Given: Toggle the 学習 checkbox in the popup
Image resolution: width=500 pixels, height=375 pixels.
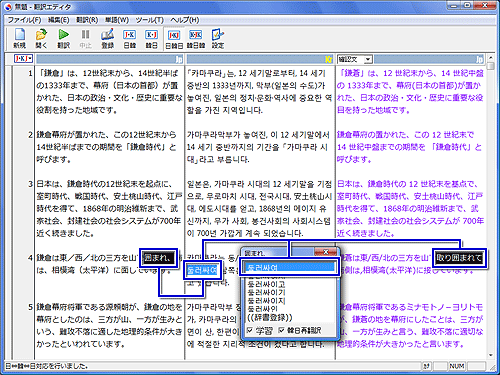Looking at the screenshot, I should click(250, 330).
